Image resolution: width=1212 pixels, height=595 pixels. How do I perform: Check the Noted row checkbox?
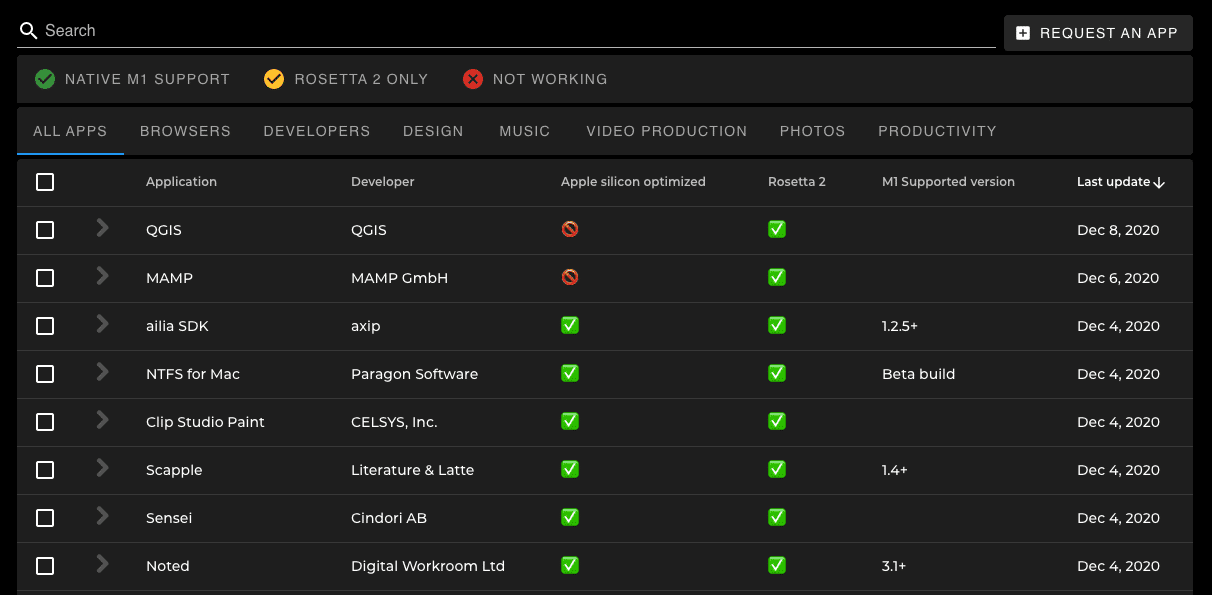pos(45,566)
